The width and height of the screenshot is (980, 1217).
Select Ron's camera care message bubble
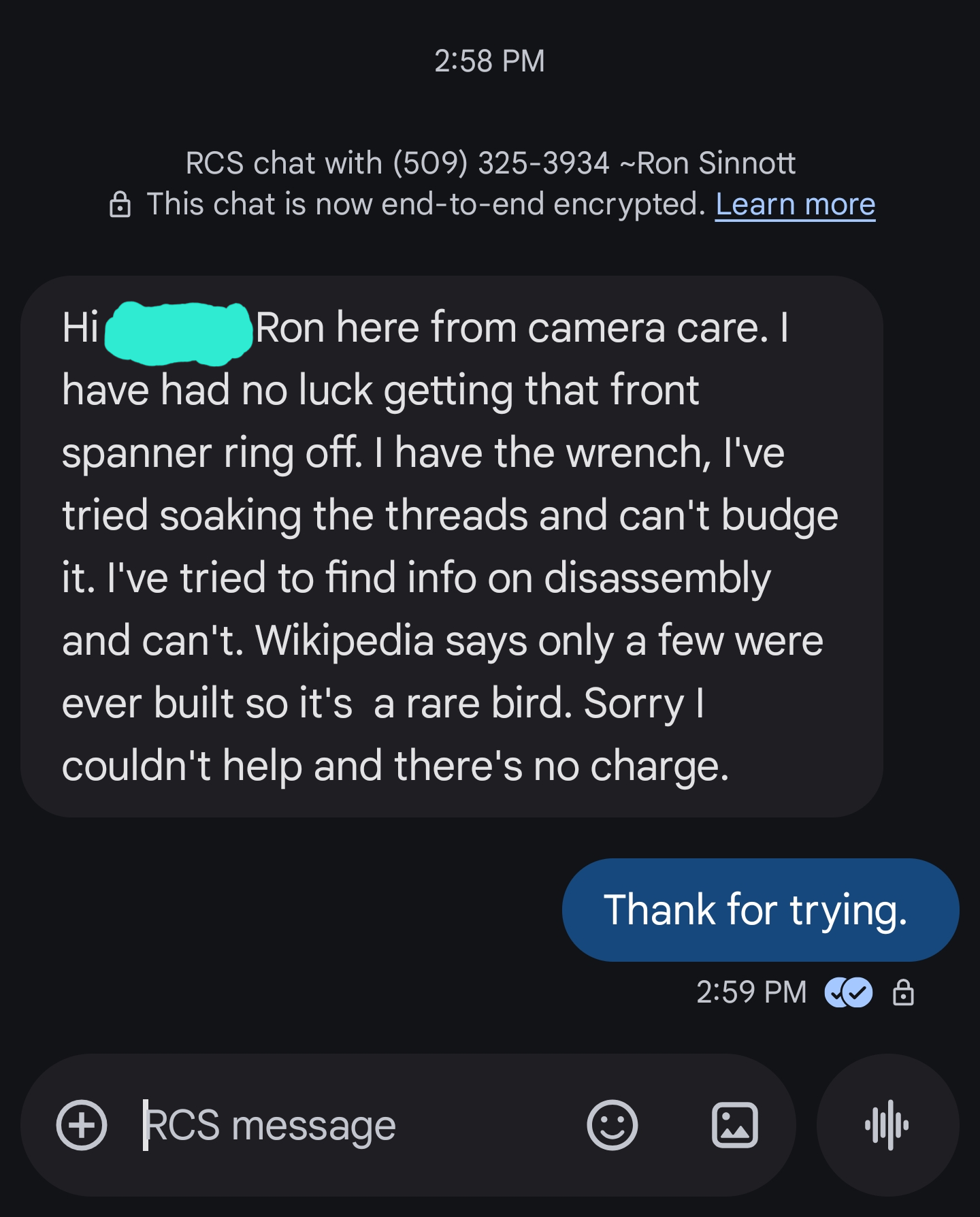452,546
